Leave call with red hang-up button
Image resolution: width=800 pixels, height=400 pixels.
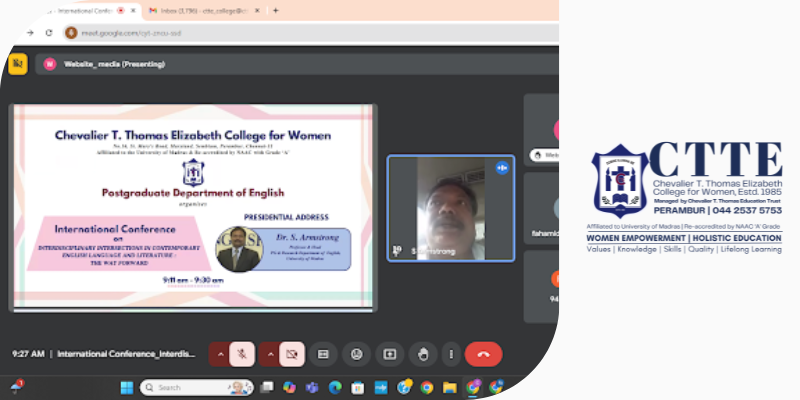pos(483,354)
